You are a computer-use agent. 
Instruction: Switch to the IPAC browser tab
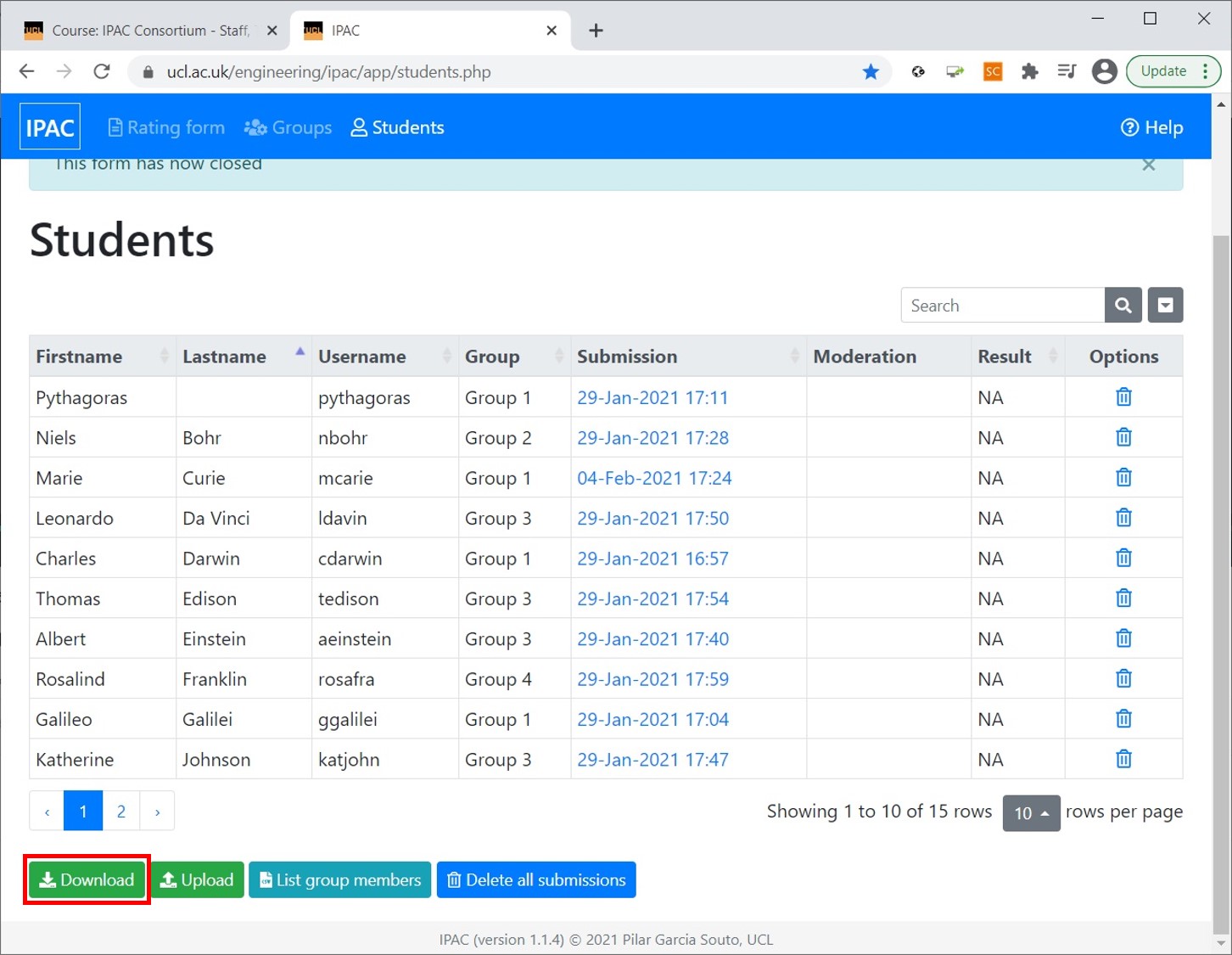coord(428,31)
